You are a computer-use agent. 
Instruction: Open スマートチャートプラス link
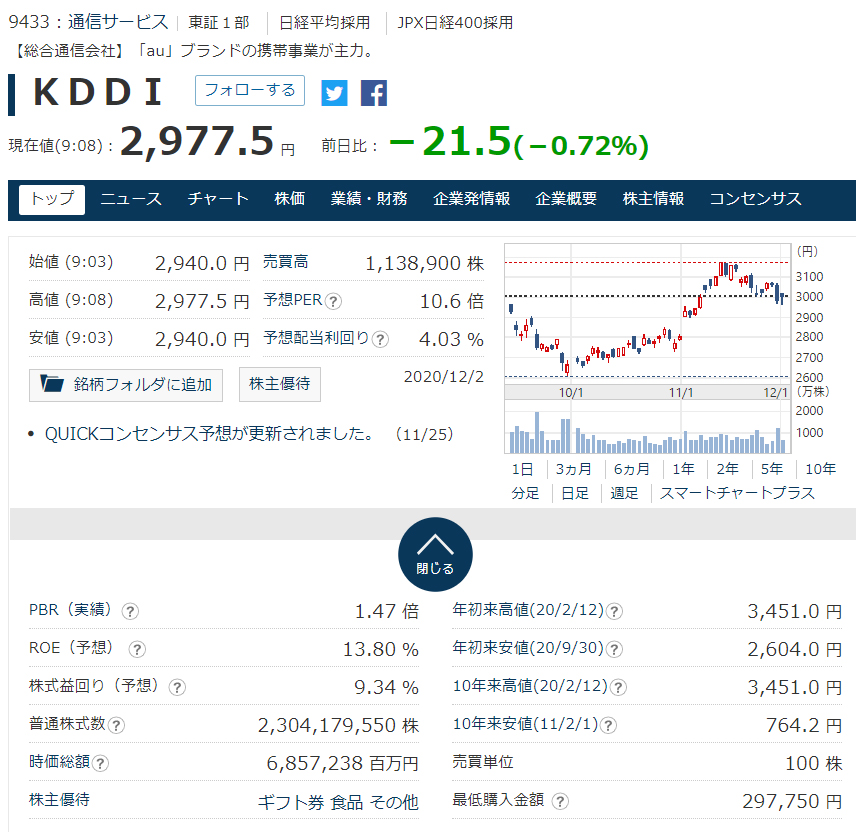pos(737,494)
